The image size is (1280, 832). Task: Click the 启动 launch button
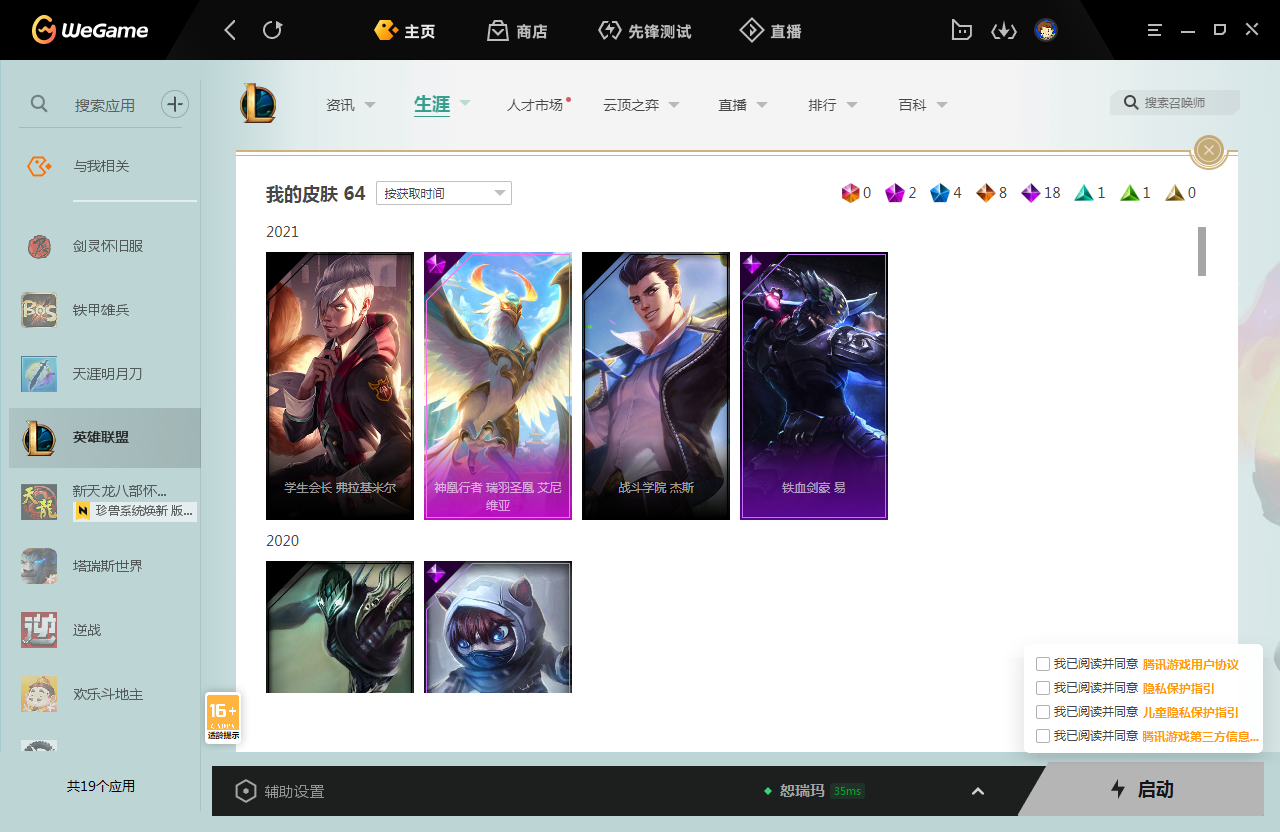(x=1142, y=789)
